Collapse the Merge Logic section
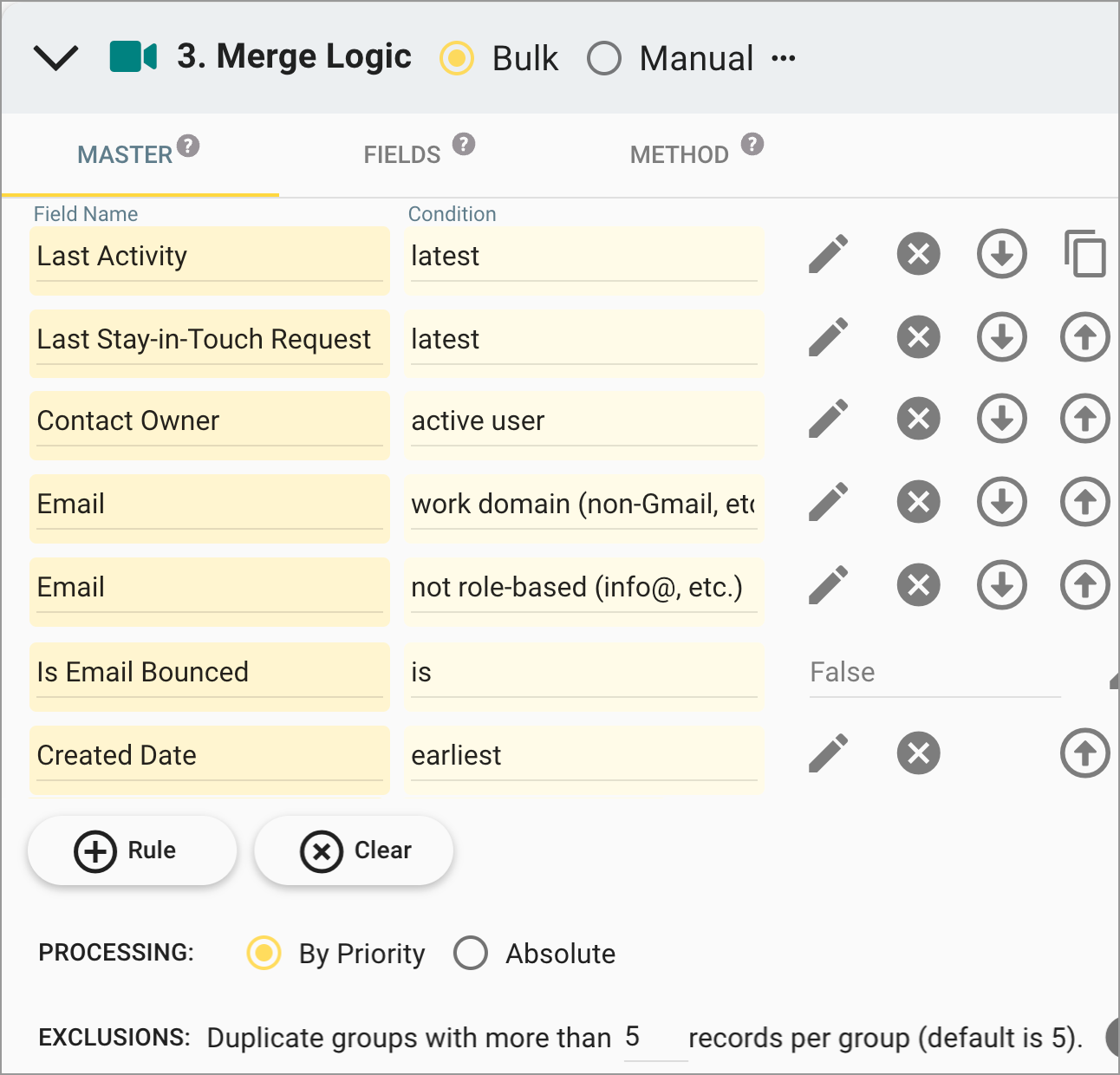 coord(55,58)
